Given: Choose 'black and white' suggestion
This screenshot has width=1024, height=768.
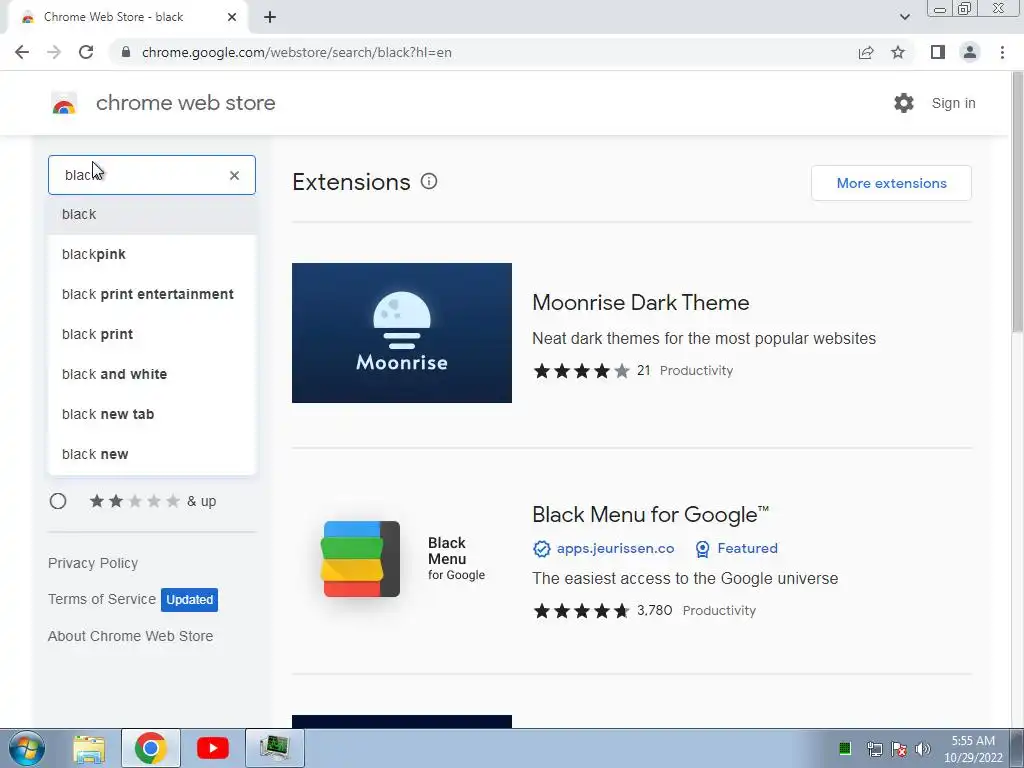Looking at the screenshot, I should 152,374.
